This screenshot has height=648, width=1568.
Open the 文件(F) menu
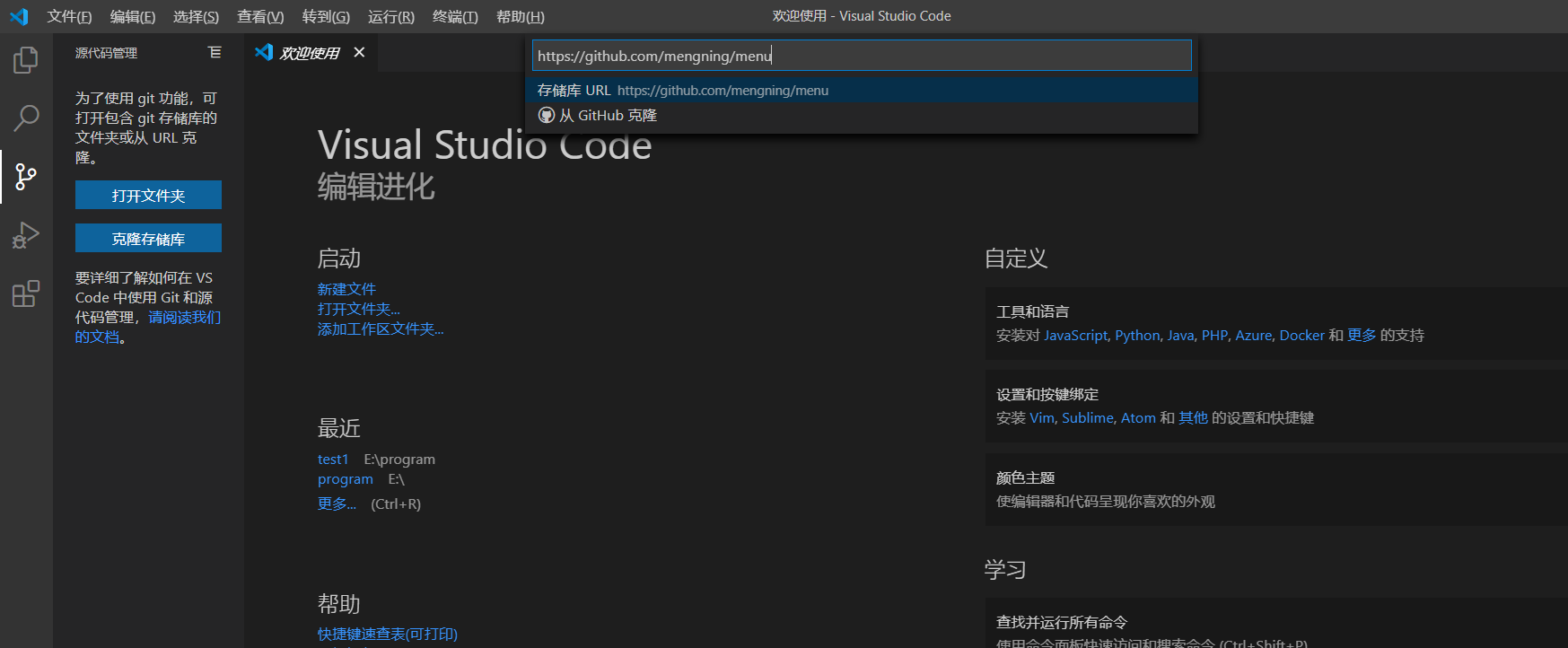[x=69, y=16]
